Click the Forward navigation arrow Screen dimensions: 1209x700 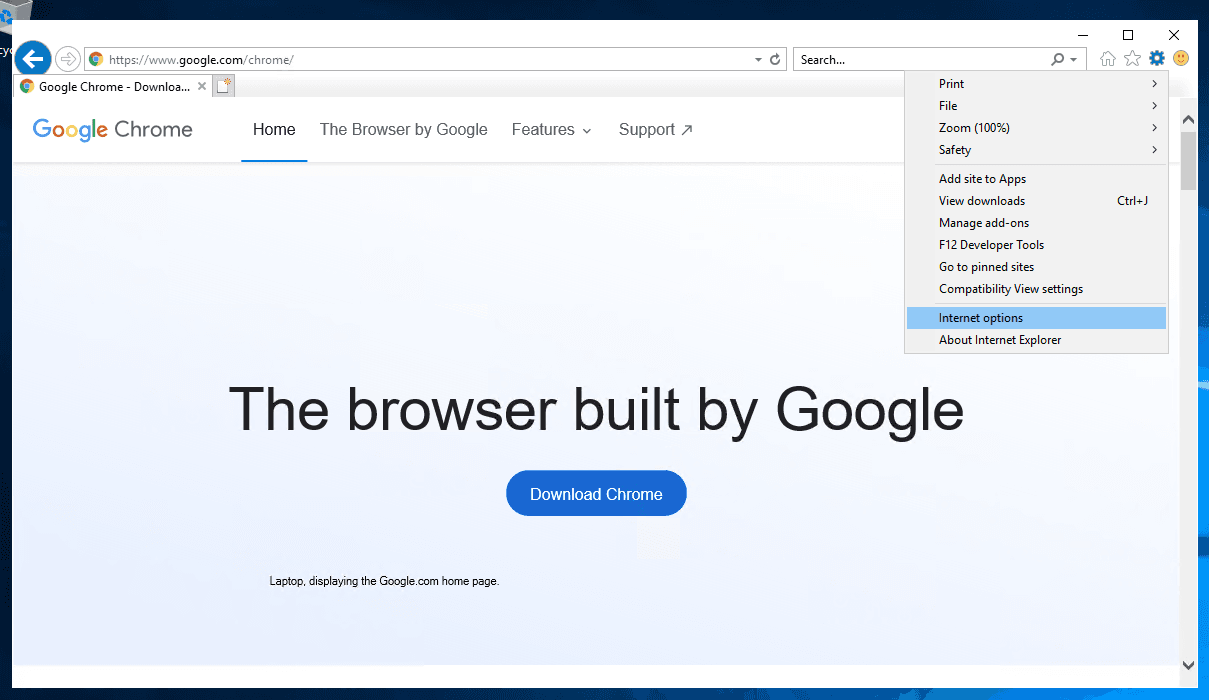tap(67, 59)
